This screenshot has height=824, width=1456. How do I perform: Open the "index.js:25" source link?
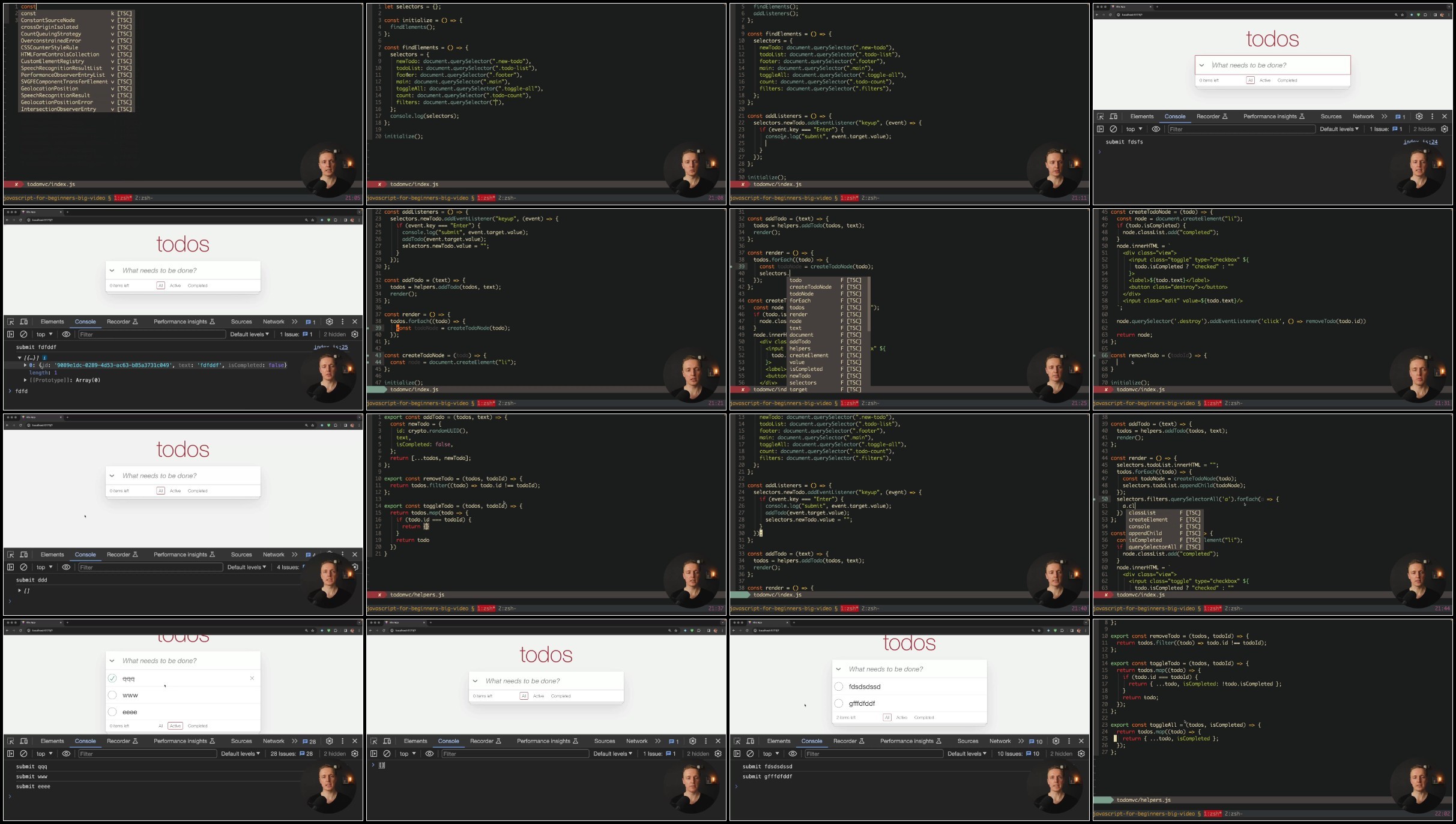pyautogui.click(x=330, y=347)
